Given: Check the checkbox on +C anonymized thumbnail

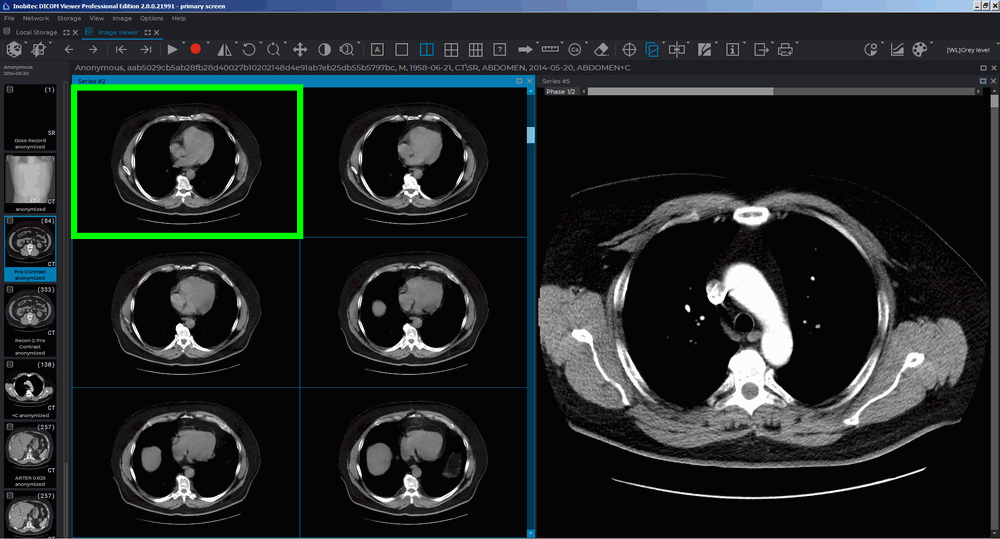Looking at the screenshot, I should pyautogui.click(x=10, y=364).
